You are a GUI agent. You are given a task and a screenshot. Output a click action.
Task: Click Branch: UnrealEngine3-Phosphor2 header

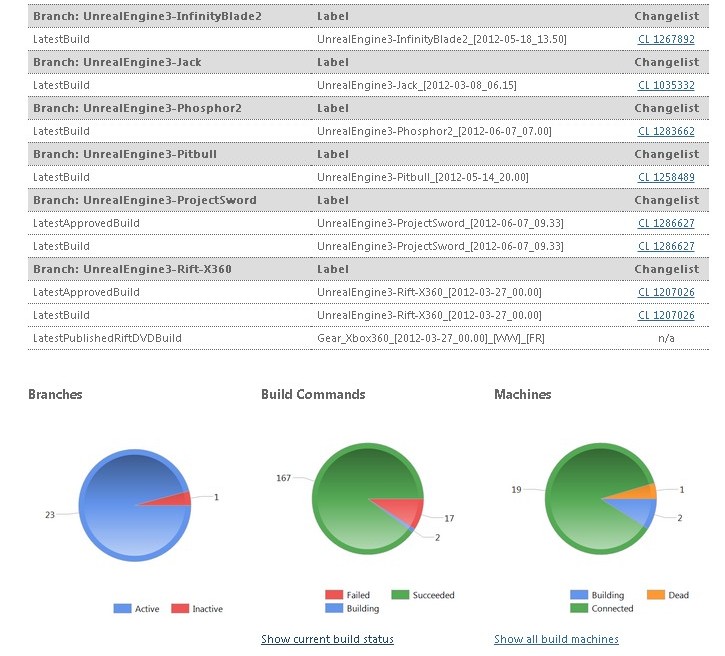click(137, 108)
